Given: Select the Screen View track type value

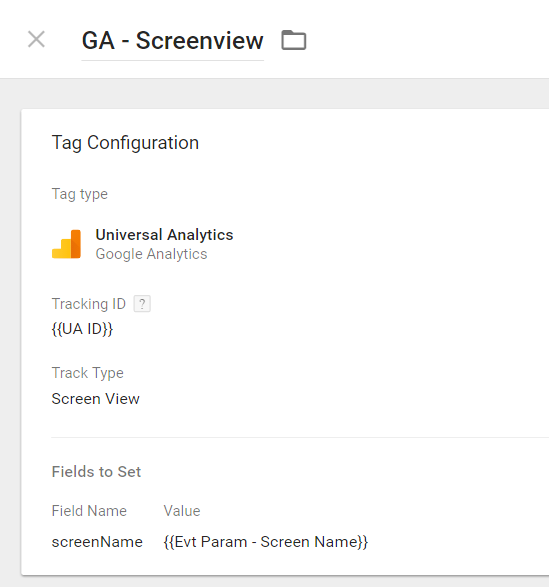Looking at the screenshot, I should [95, 399].
